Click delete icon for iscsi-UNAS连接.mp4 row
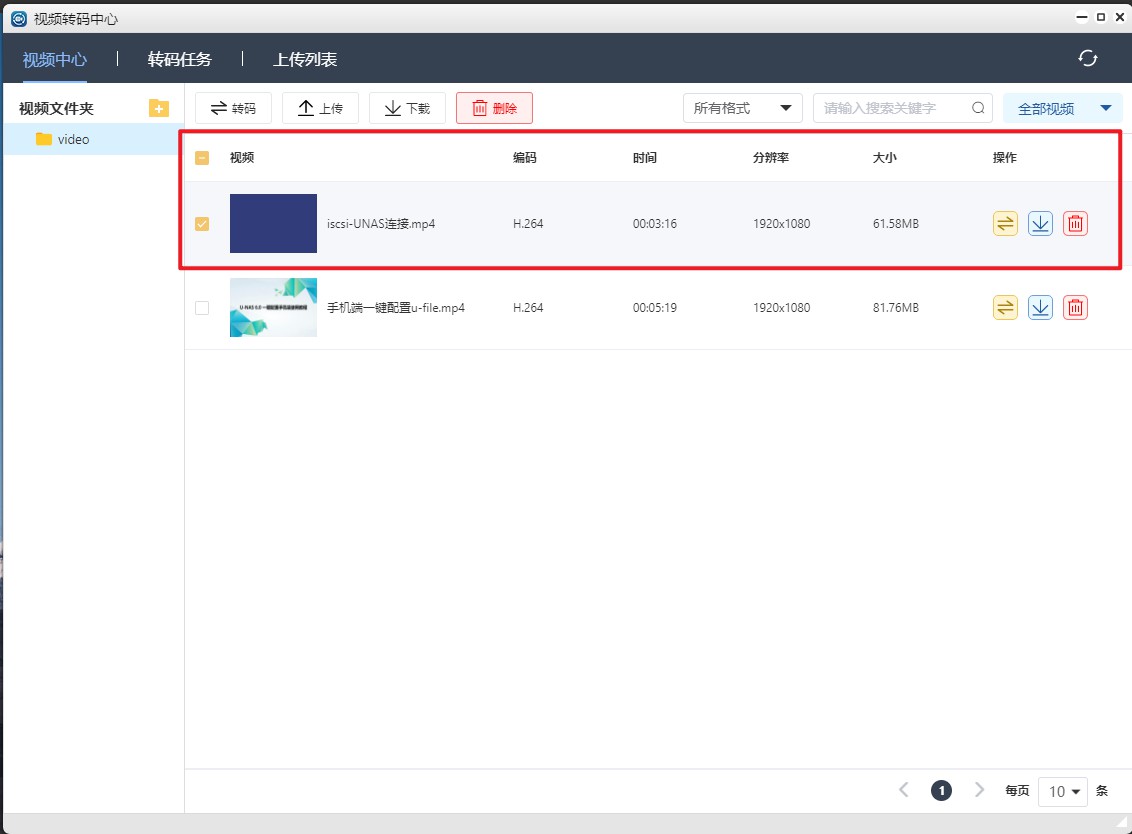The width and height of the screenshot is (1132, 834). (1075, 224)
